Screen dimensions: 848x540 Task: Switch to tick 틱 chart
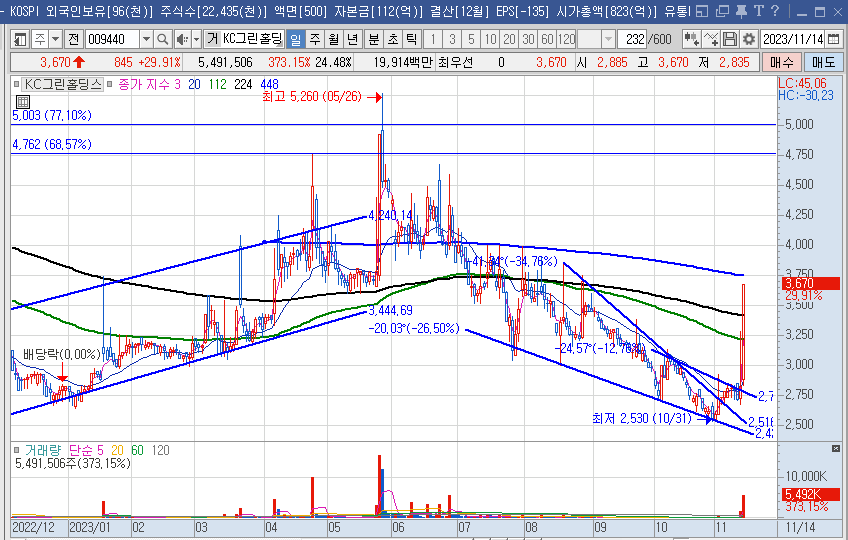click(412, 39)
